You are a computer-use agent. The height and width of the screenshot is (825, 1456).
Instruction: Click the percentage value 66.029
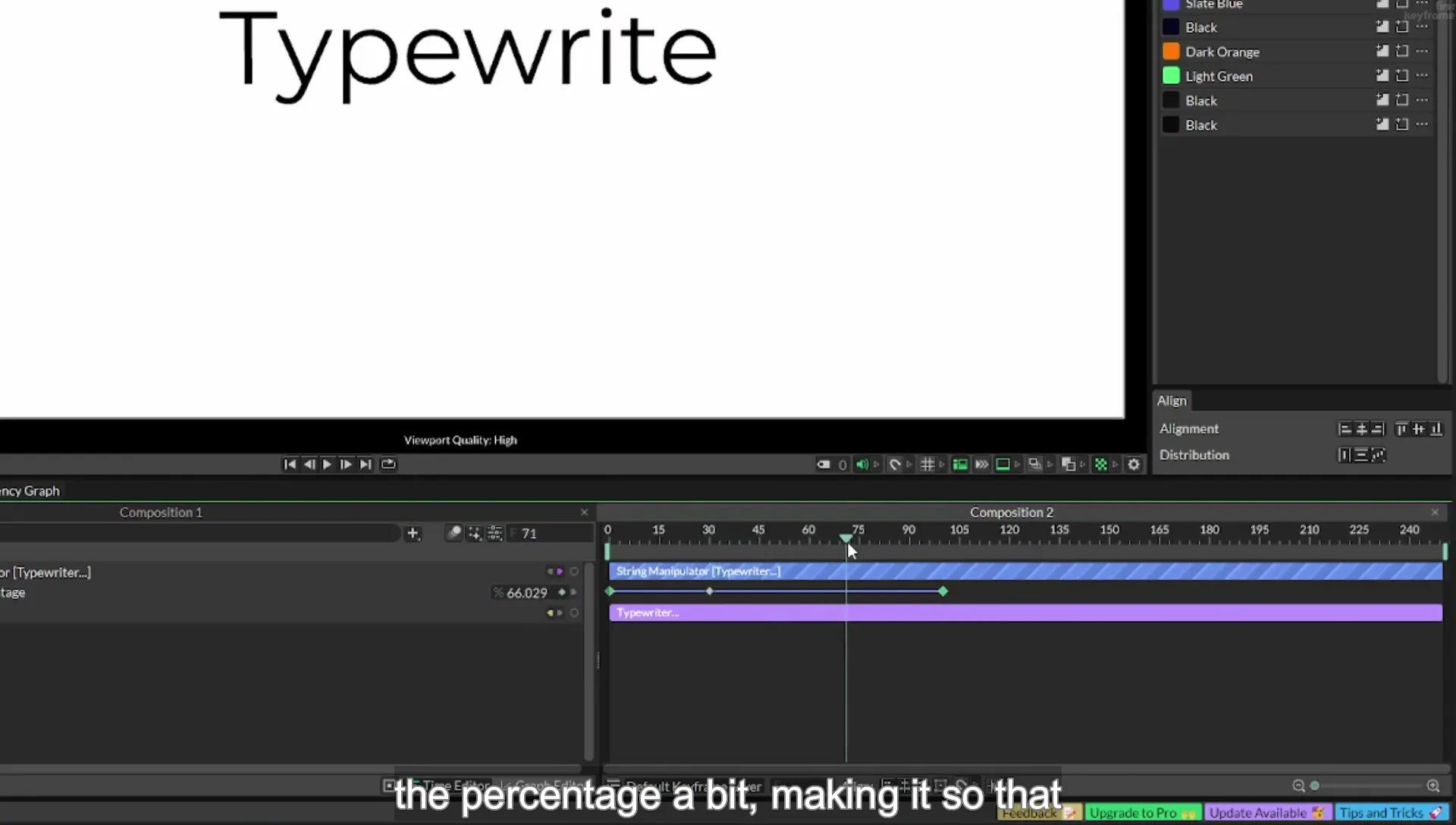pos(526,592)
